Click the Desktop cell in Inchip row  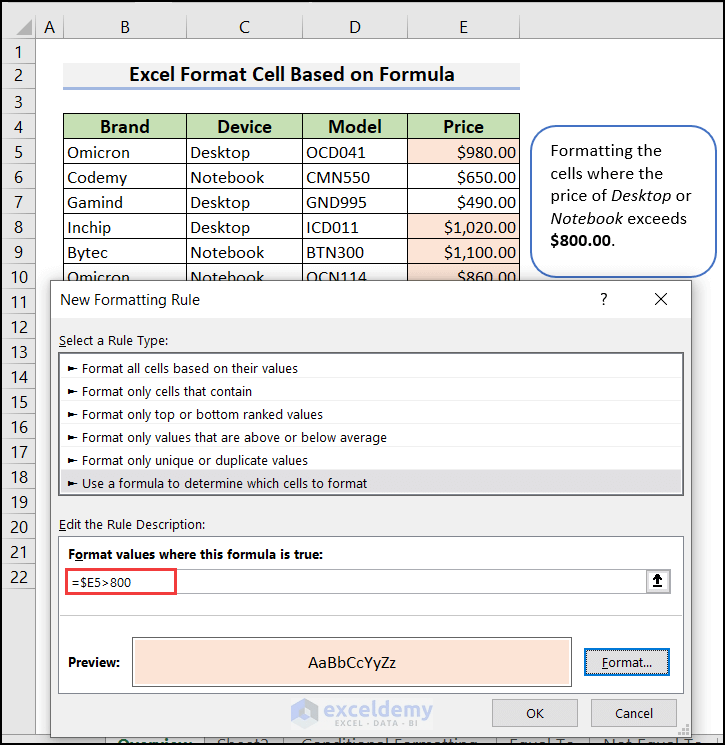[244, 227]
